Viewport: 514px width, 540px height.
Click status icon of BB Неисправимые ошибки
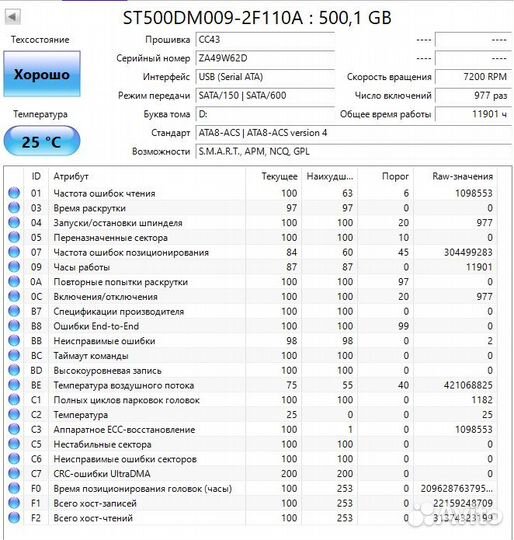(x=14, y=341)
